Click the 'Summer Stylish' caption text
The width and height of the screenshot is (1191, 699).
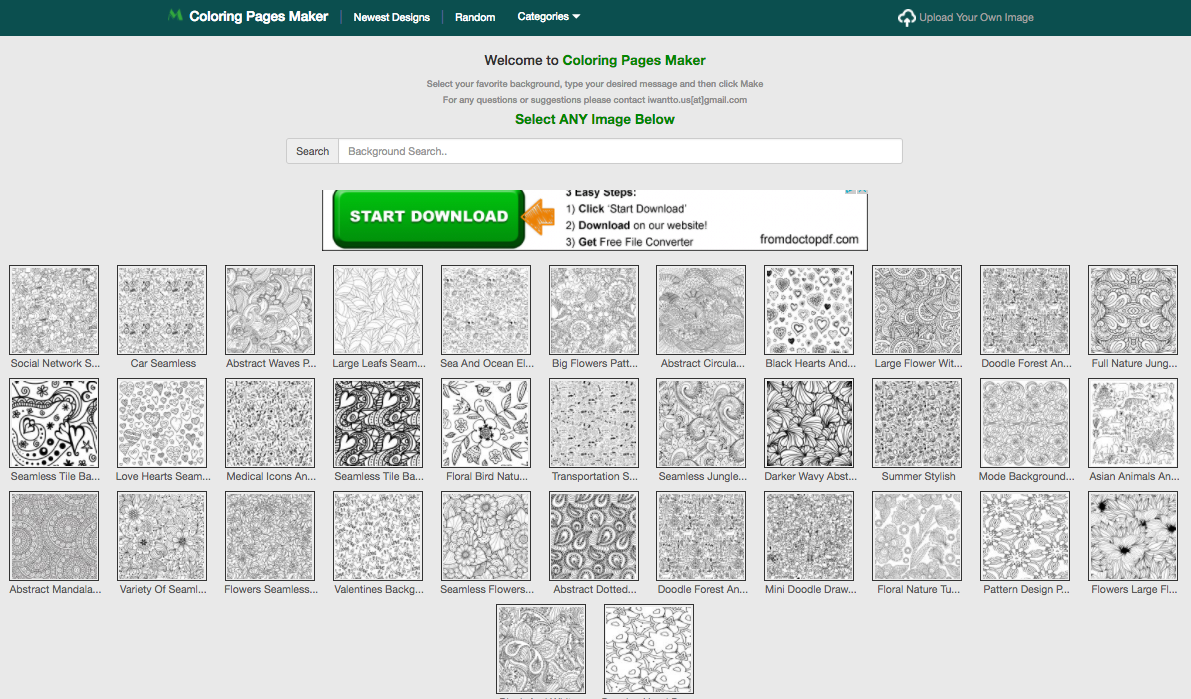(918, 476)
